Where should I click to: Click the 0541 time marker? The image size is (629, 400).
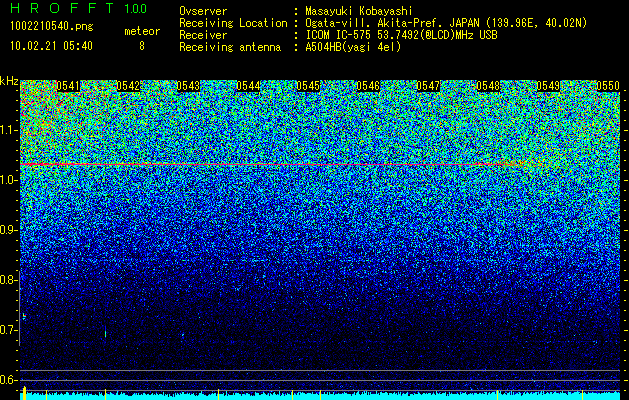click(68, 86)
